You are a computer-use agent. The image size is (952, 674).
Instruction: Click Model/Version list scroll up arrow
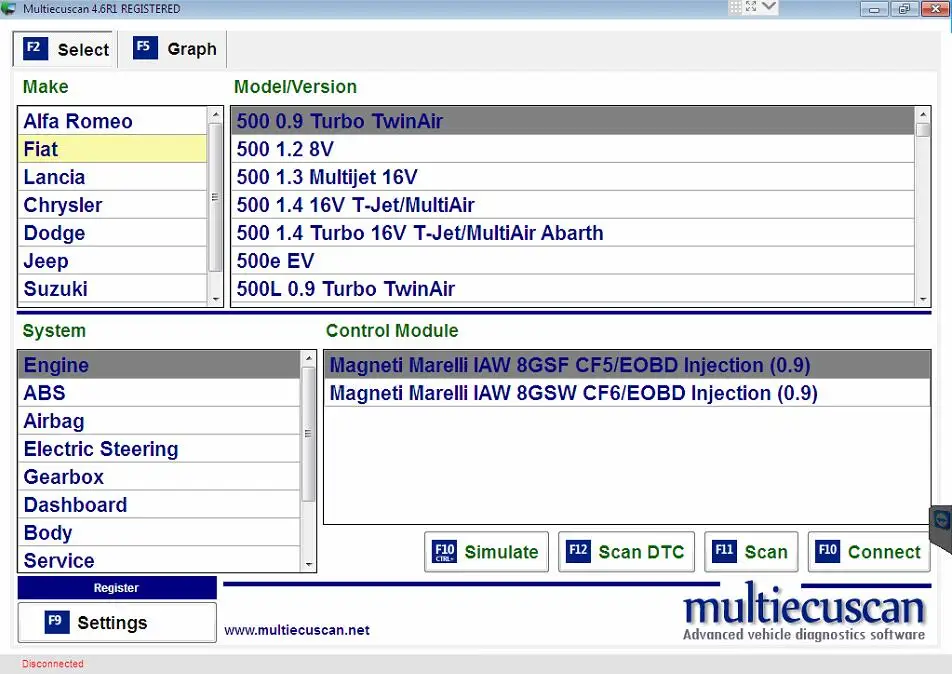923,114
